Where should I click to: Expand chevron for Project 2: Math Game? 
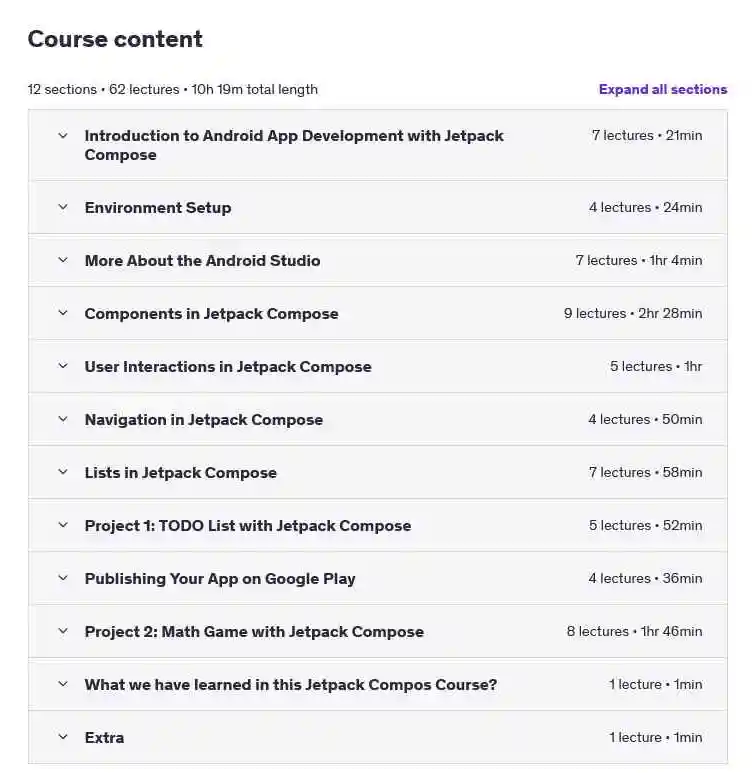[63, 631]
